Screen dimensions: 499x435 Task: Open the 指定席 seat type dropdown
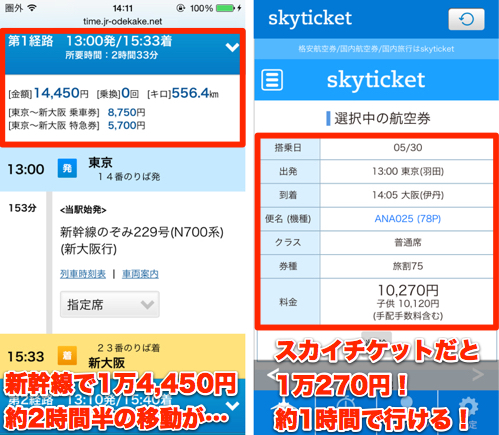click(x=110, y=304)
